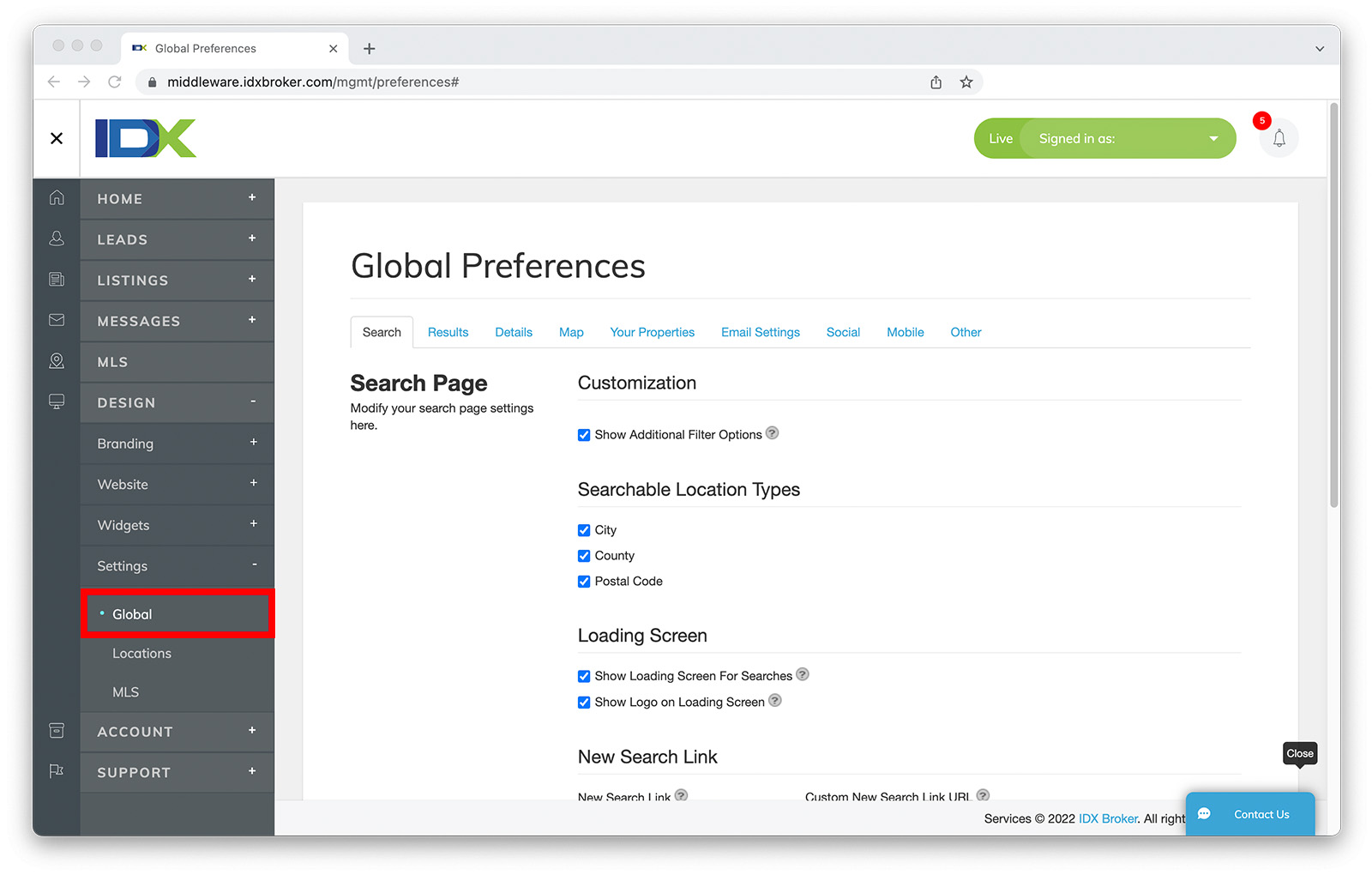The width and height of the screenshot is (1372, 875).
Task: Click the Contact Us chat button
Action: (x=1249, y=814)
